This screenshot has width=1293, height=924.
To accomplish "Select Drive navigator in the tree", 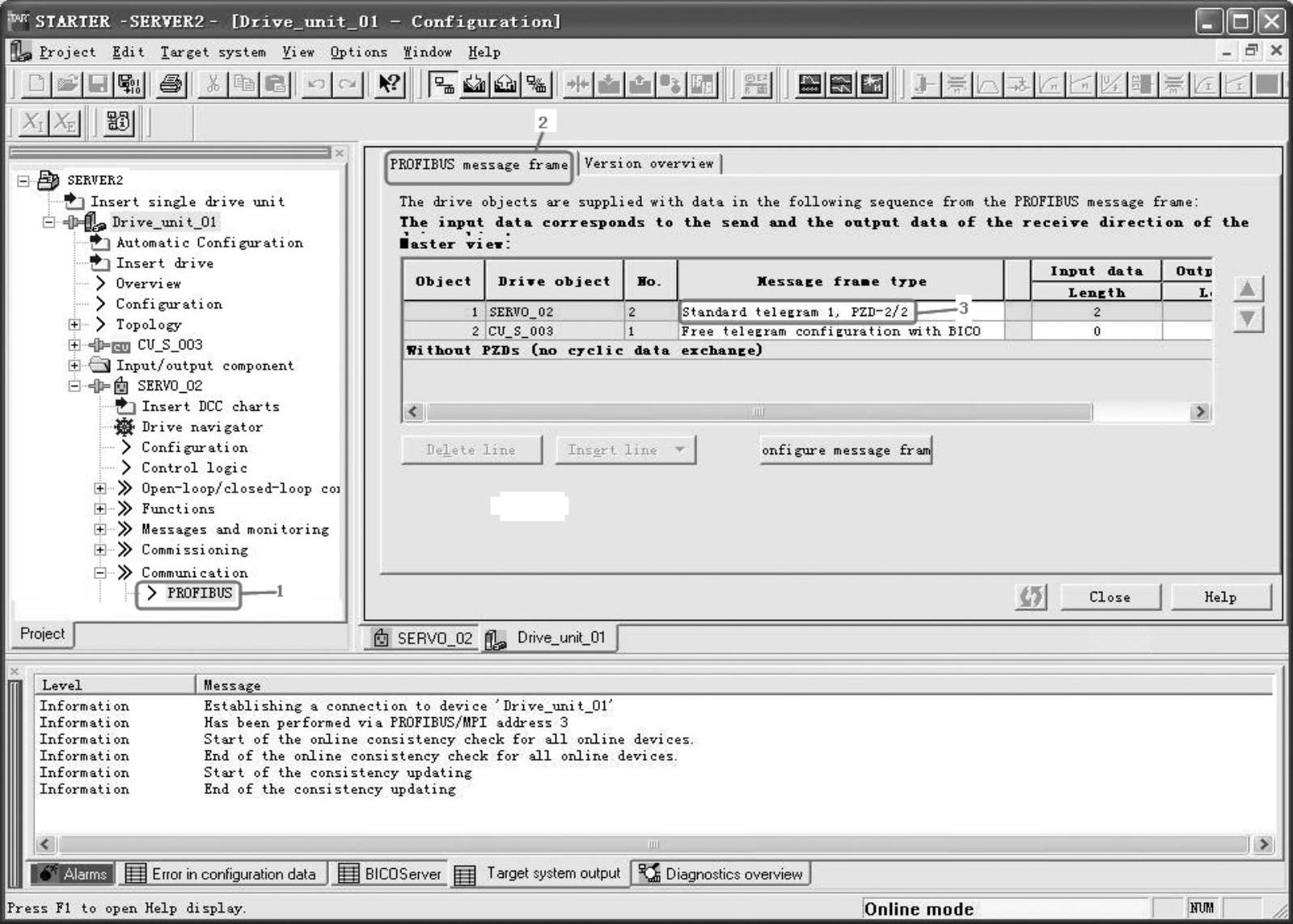I will point(202,427).
